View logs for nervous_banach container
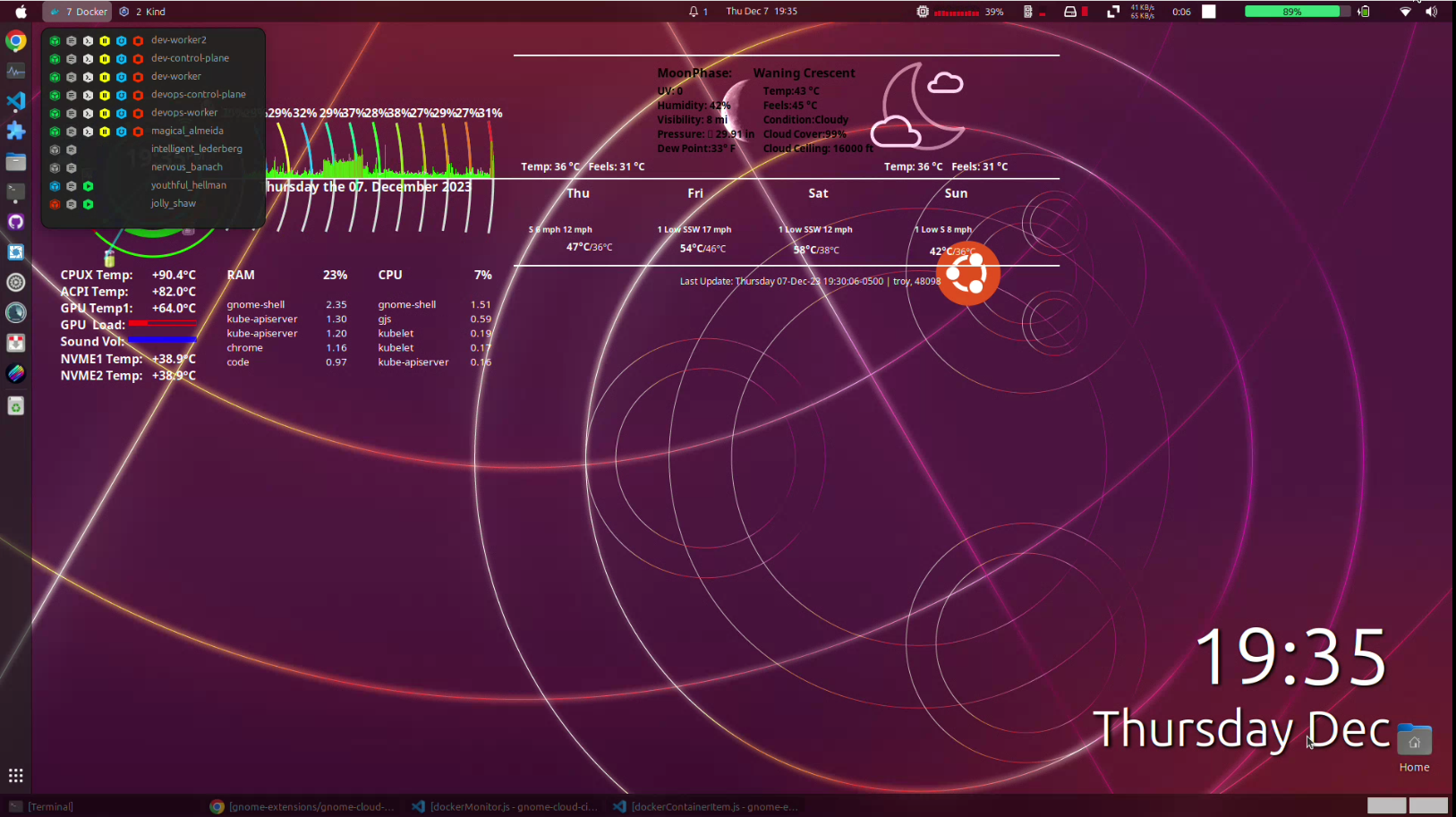The height and width of the screenshot is (817, 1456). click(x=72, y=167)
